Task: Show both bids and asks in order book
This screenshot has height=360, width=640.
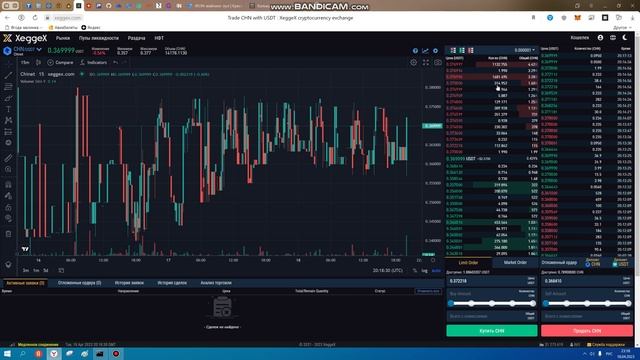Action: (x=453, y=50)
